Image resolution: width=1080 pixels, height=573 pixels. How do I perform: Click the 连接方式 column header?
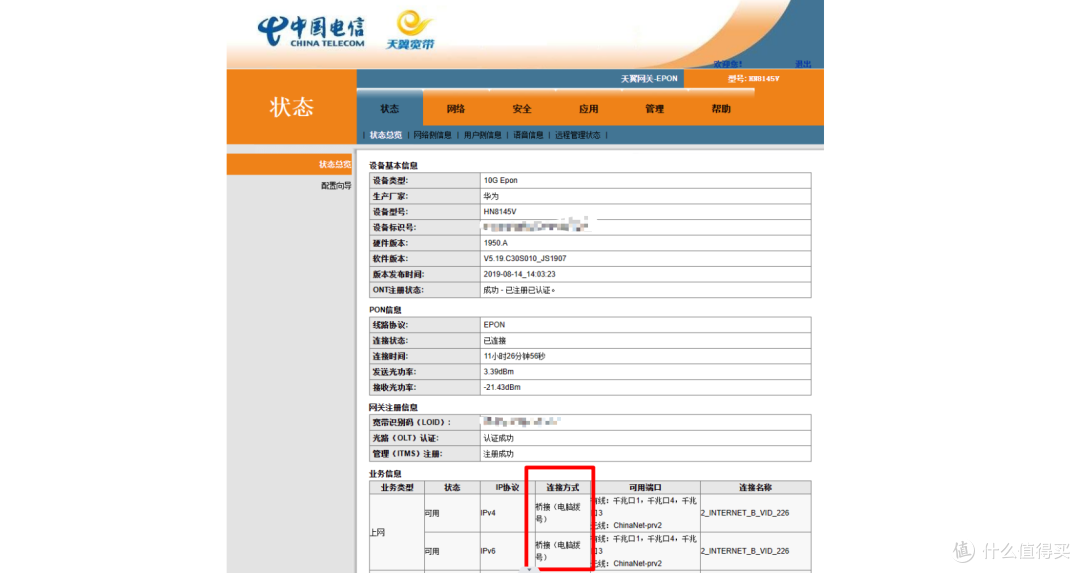point(563,488)
